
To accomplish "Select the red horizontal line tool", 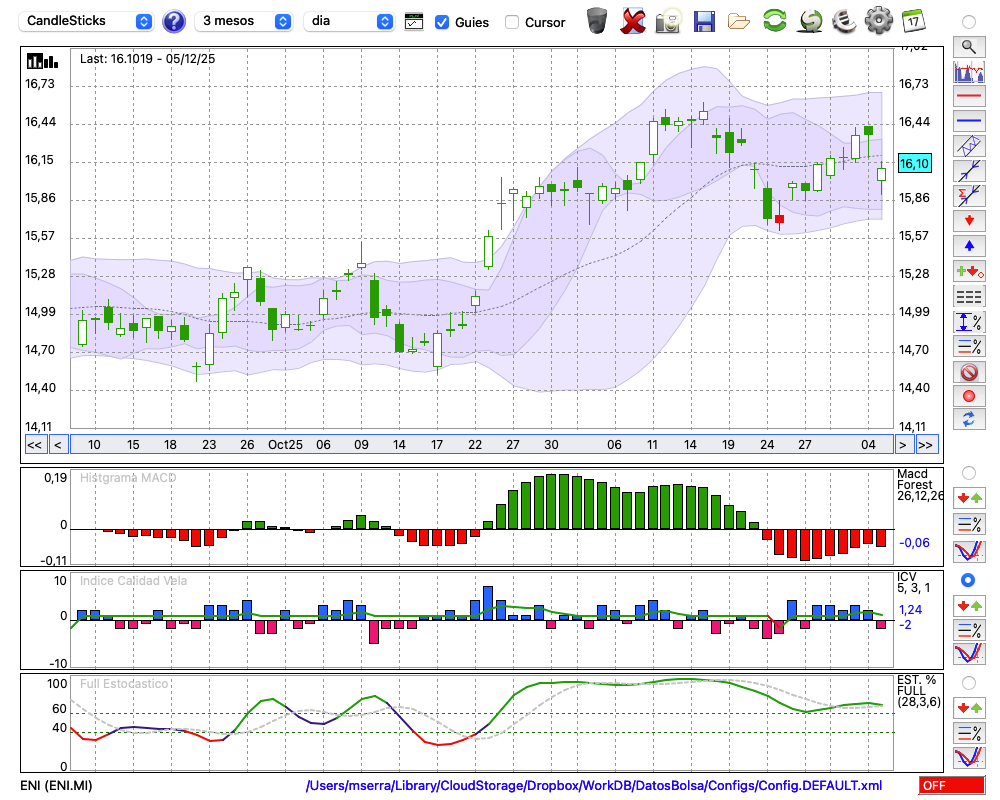I will (968, 97).
